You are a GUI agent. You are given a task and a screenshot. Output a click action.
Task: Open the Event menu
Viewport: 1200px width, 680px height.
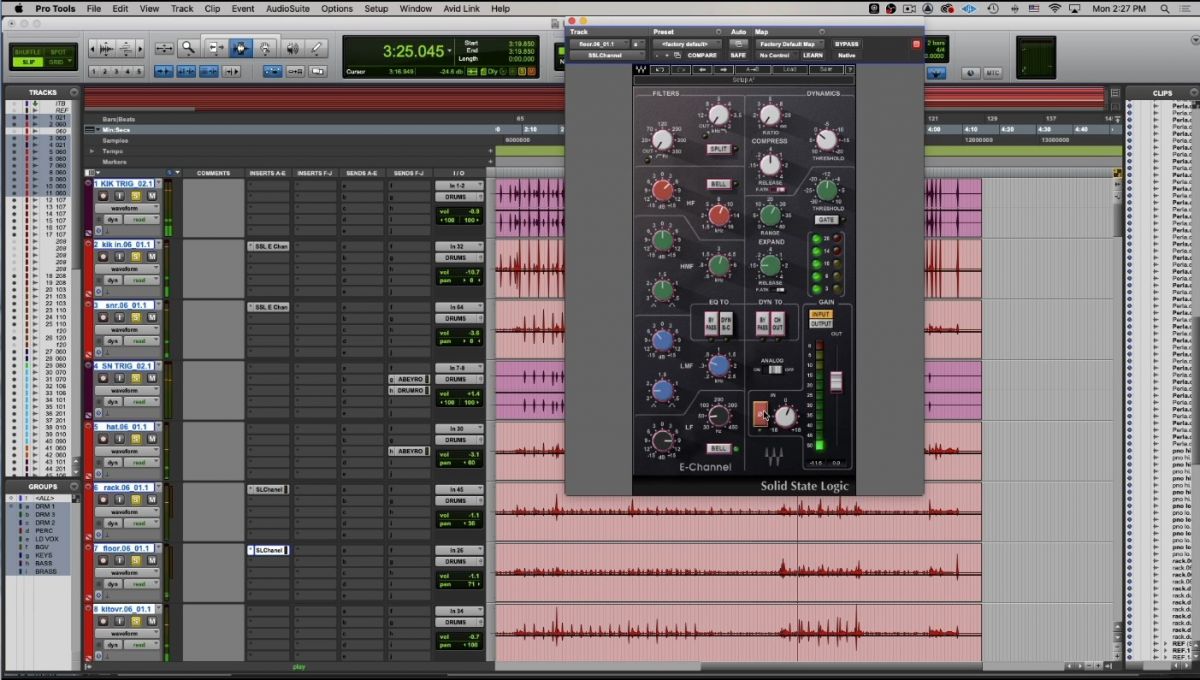click(242, 8)
